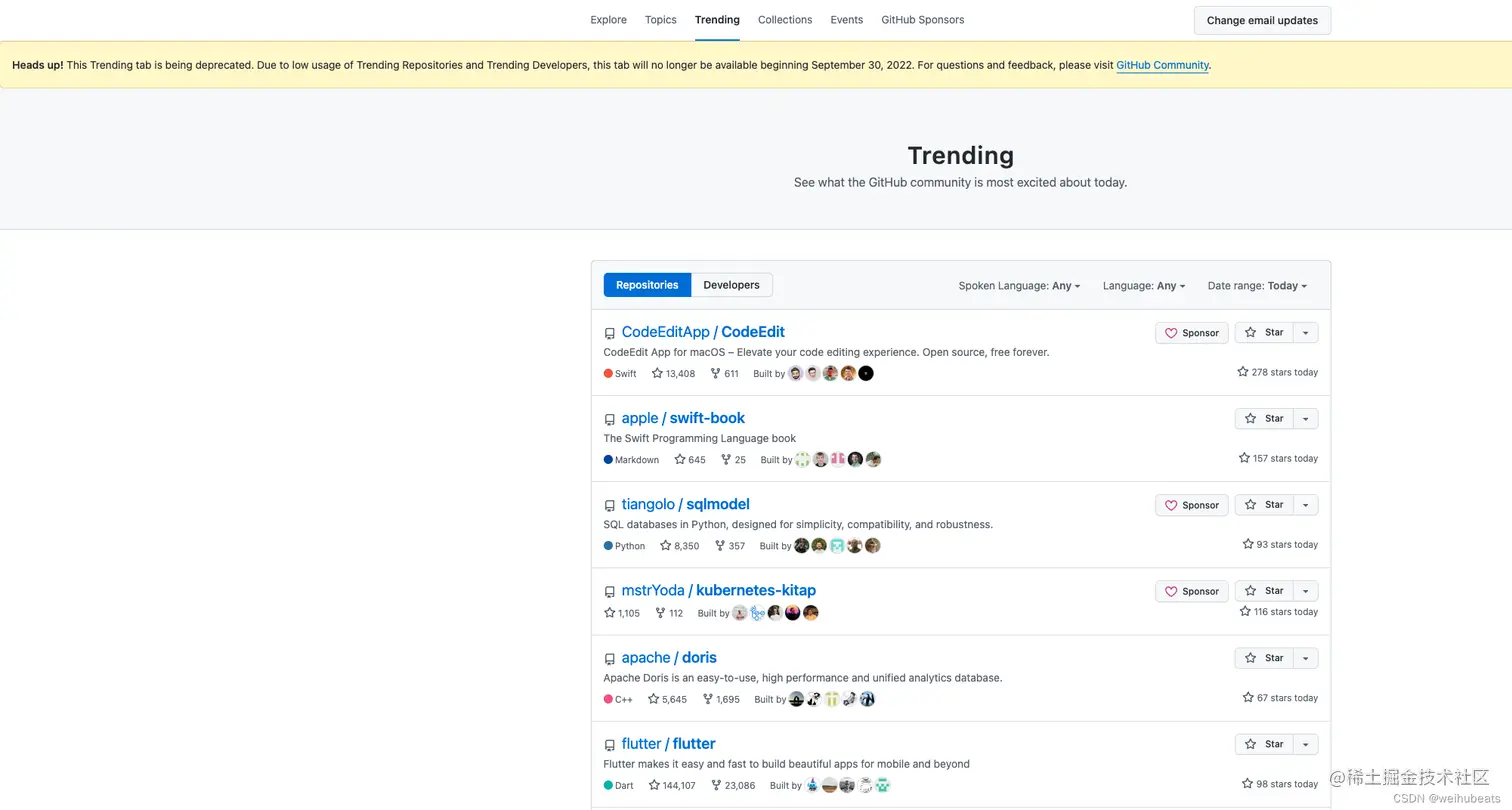Click the 13,408 stargazers count for CodeEdit
This screenshot has height=810, width=1512.
(673, 374)
